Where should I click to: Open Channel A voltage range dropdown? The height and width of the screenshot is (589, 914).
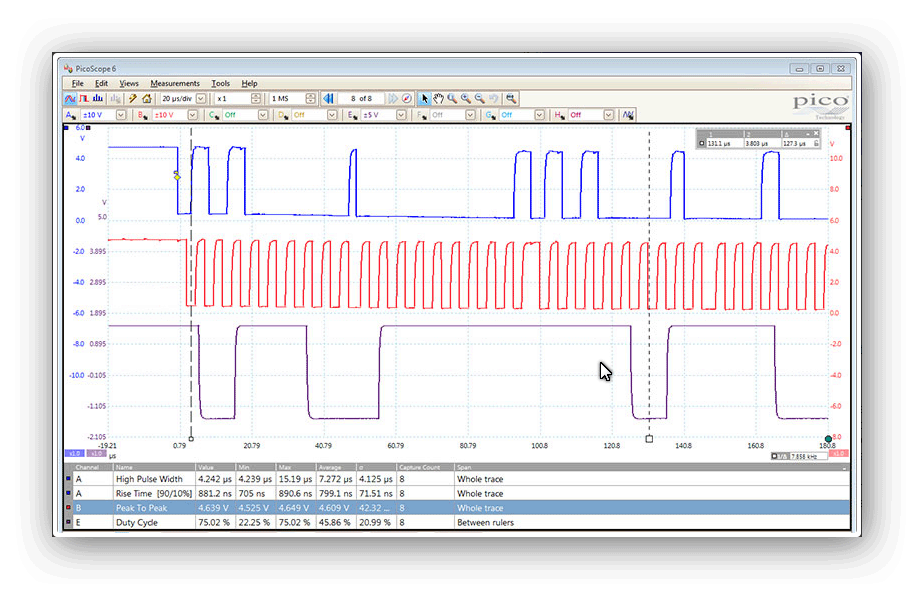120,114
